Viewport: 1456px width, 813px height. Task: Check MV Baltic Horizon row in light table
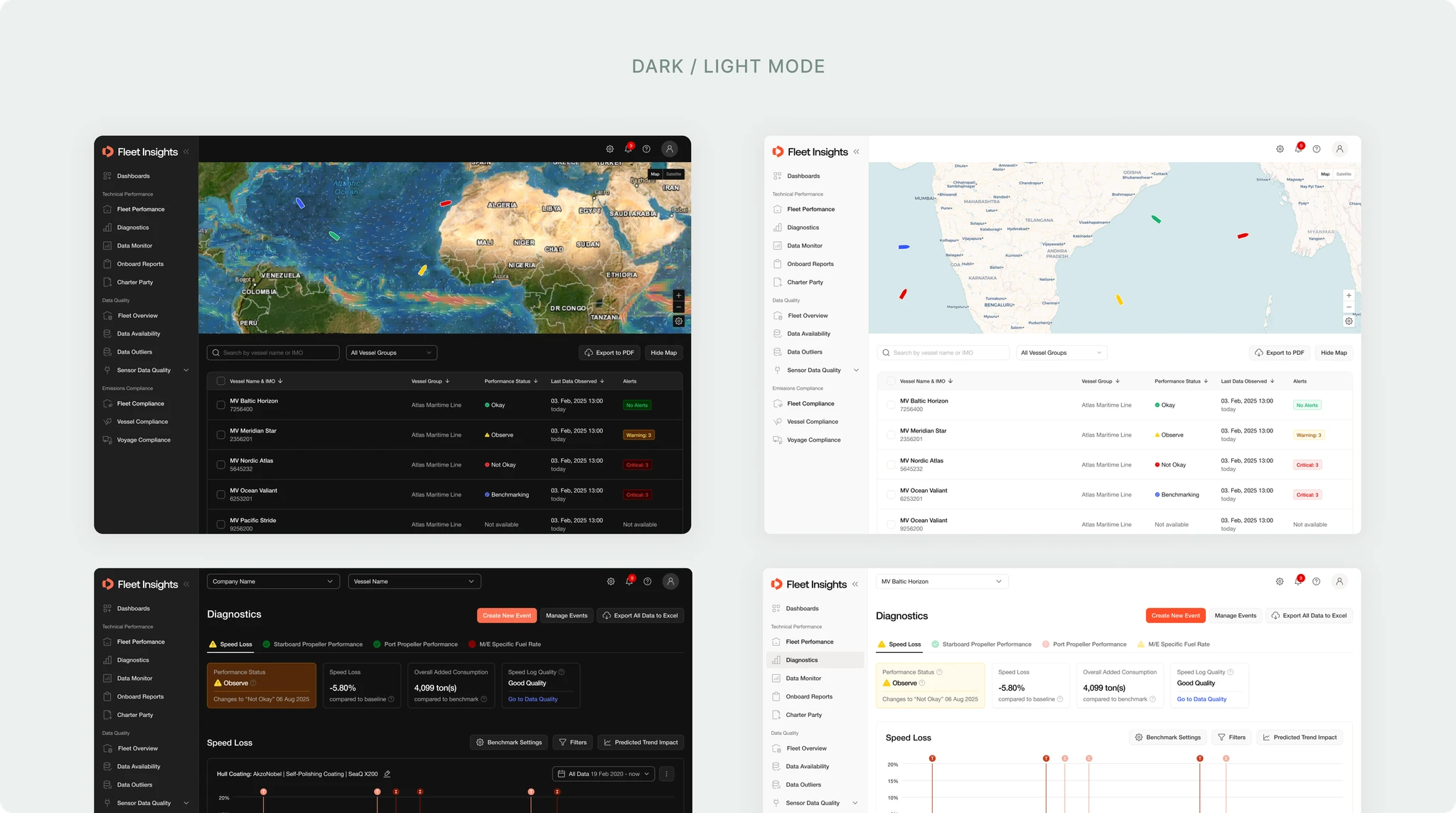coord(891,405)
